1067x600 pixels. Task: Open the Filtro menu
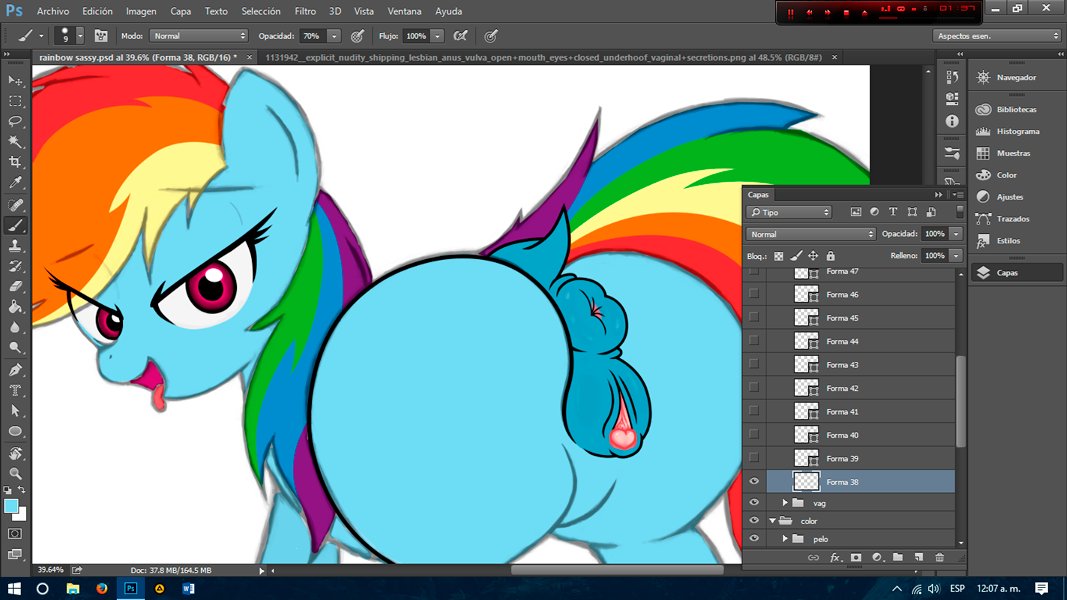(305, 12)
